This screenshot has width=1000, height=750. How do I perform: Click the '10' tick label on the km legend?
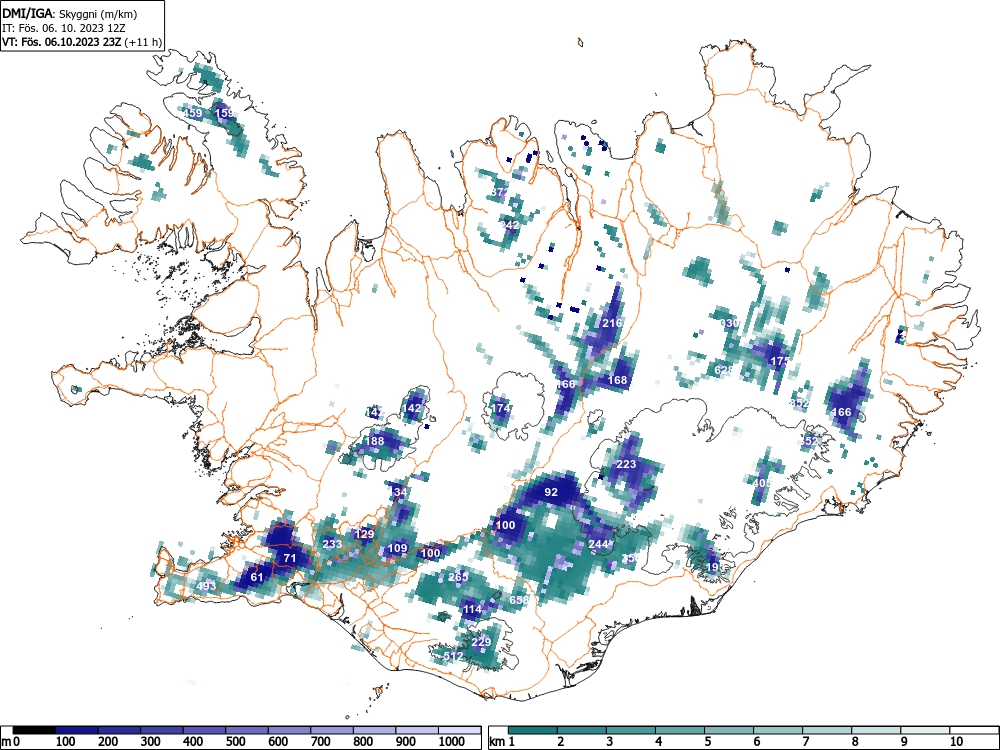pyautogui.click(x=955, y=742)
